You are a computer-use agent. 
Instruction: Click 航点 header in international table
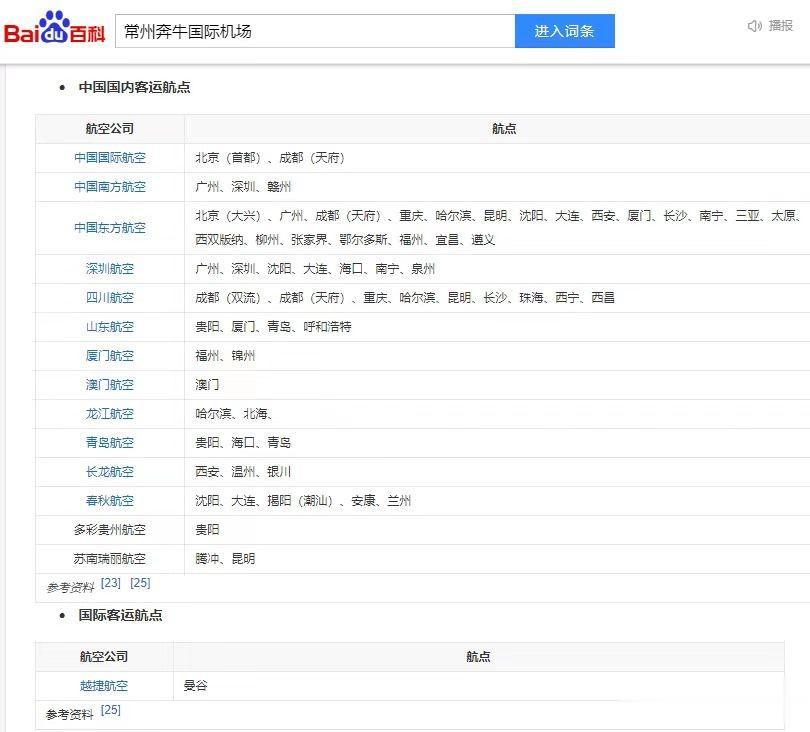click(x=478, y=657)
